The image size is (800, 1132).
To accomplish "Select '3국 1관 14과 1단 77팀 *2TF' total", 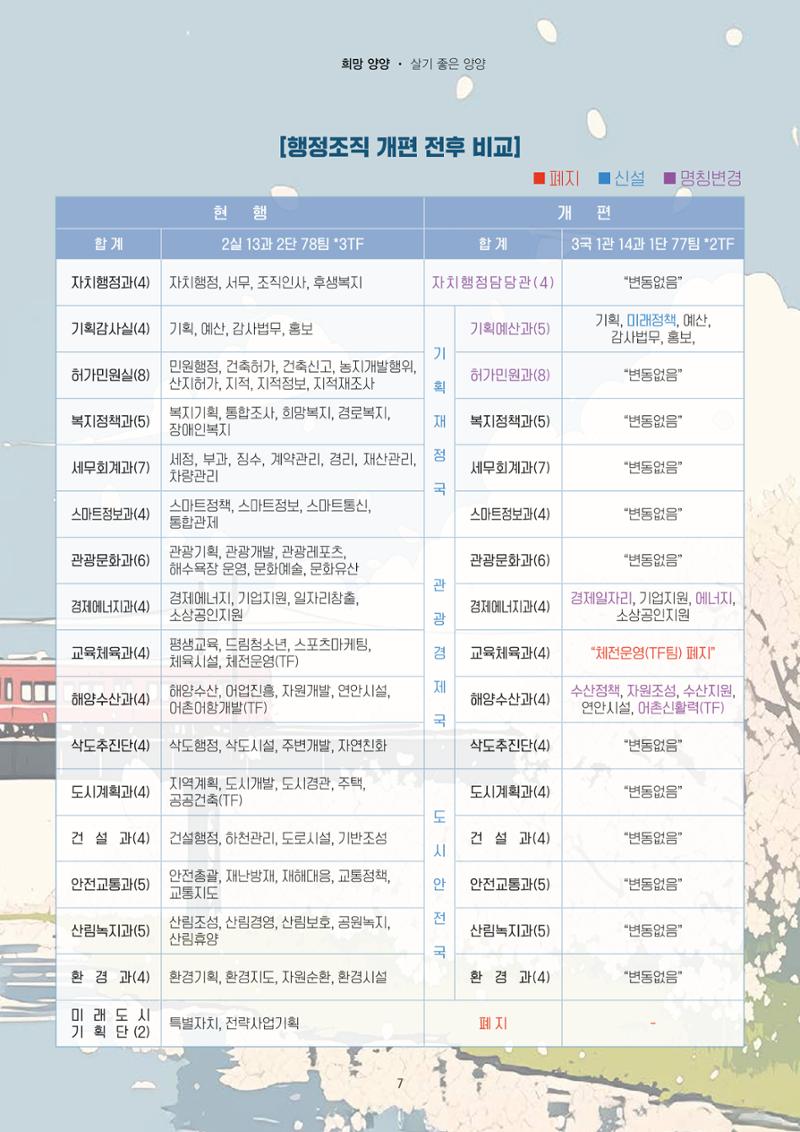I will click(653, 244).
